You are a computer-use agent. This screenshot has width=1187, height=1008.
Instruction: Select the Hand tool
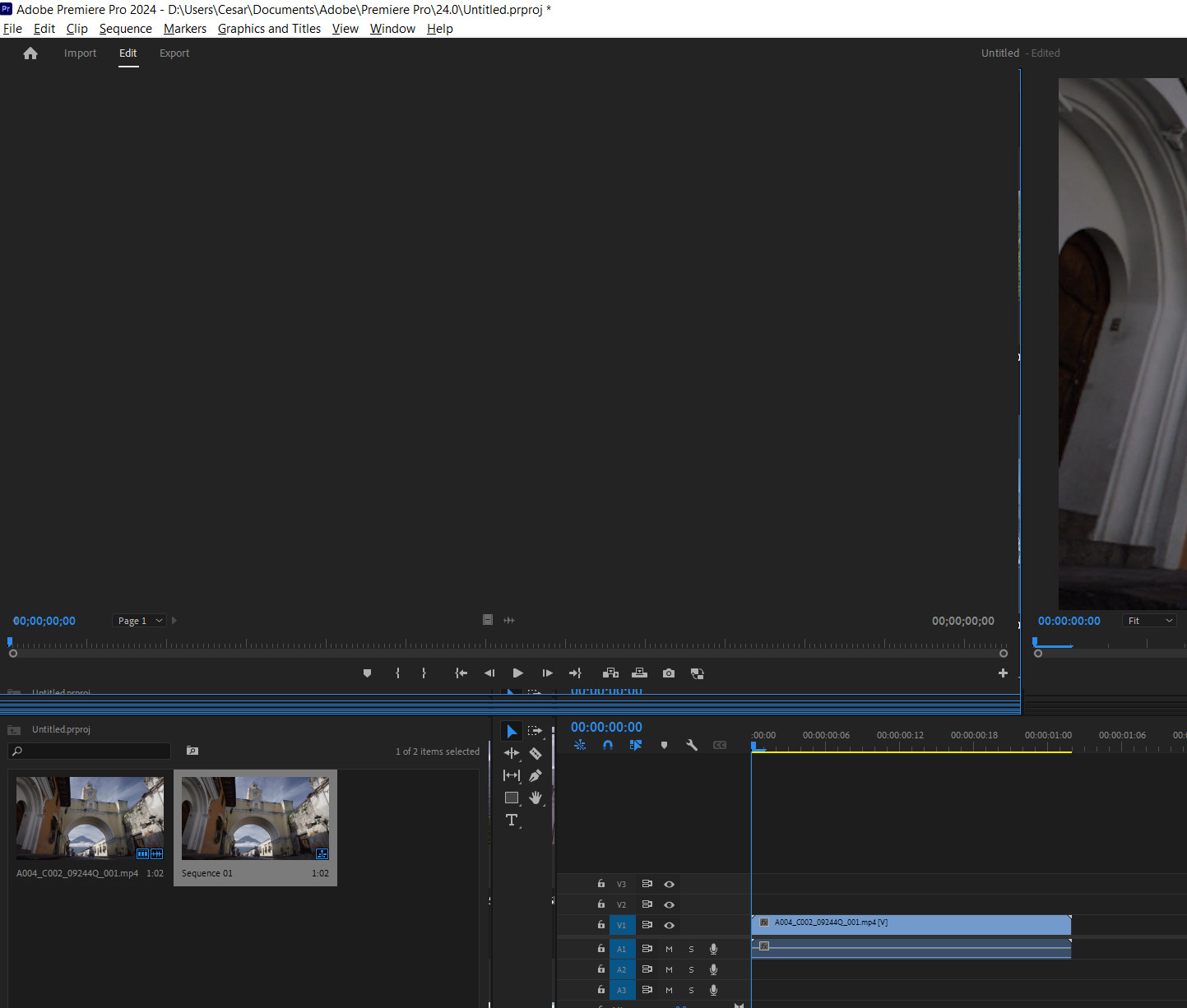pyautogui.click(x=536, y=798)
